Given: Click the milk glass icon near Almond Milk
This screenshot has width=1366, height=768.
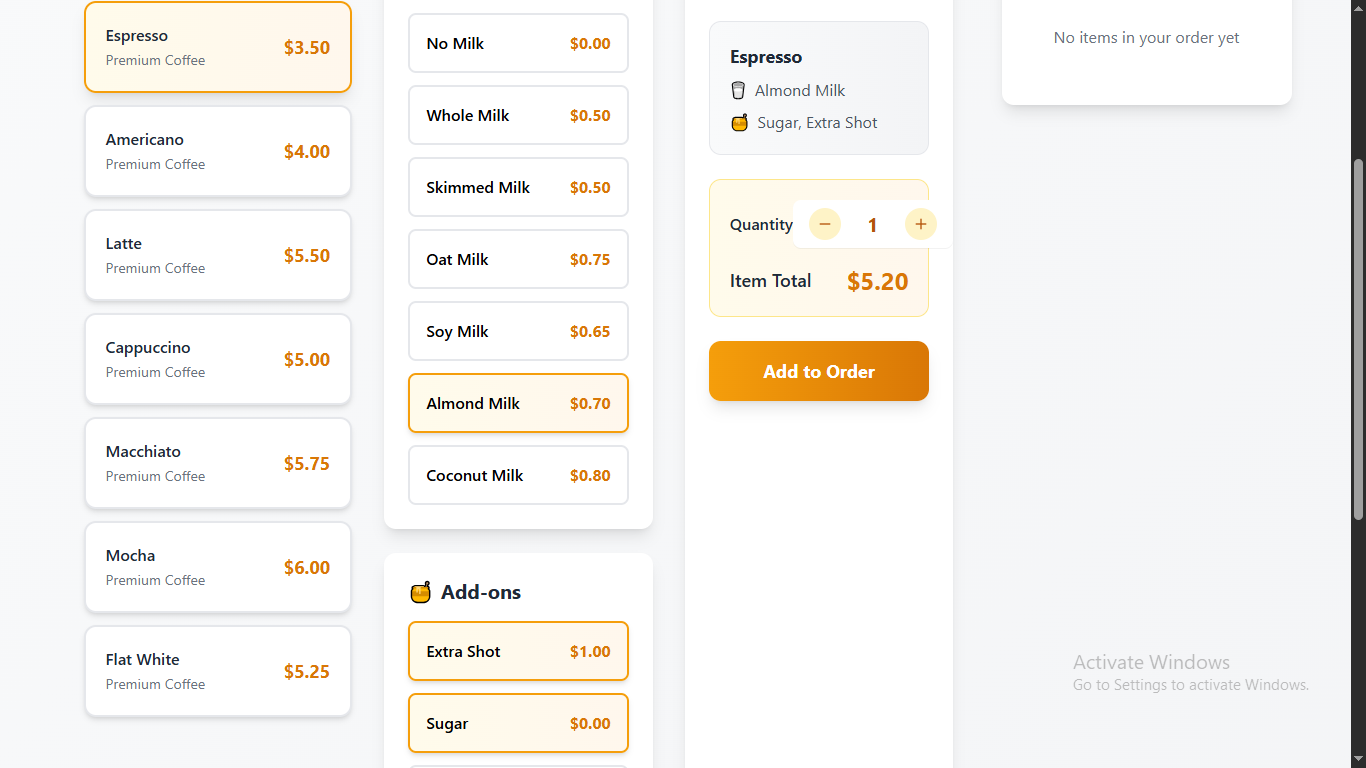Looking at the screenshot, I should point(739,91).
